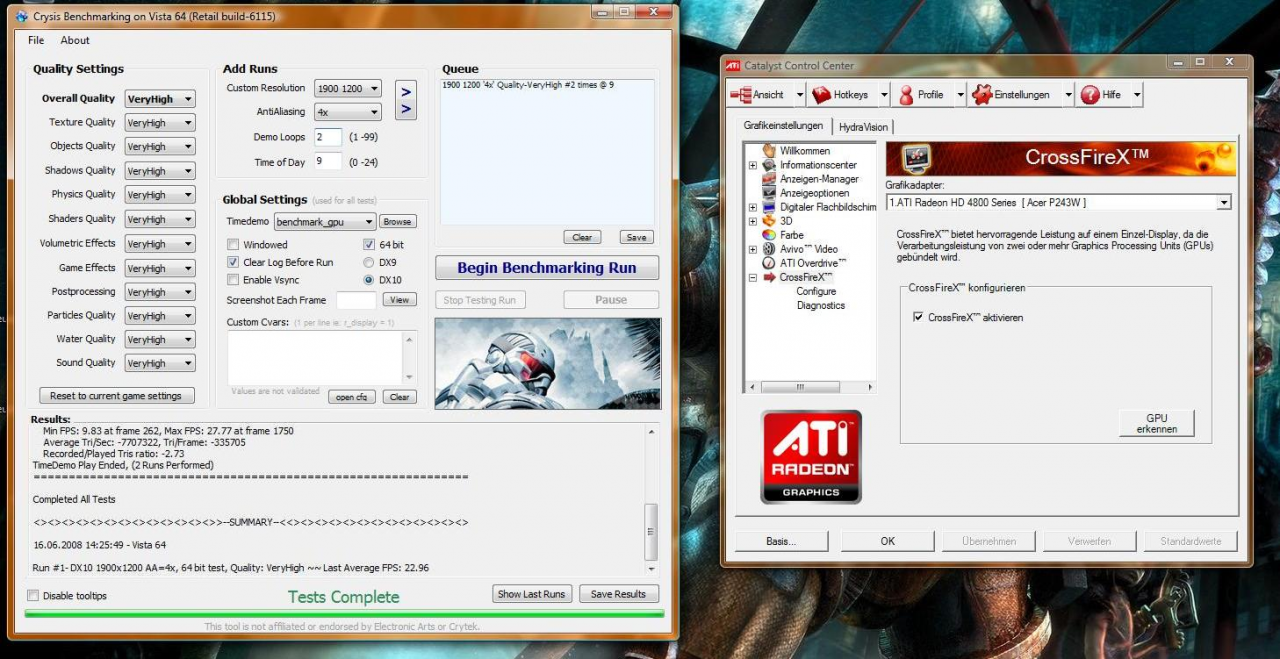The width and height of the screenshot is (1280, 659).
Task: Click Show Last Runs button
Action: coord(531,594)
